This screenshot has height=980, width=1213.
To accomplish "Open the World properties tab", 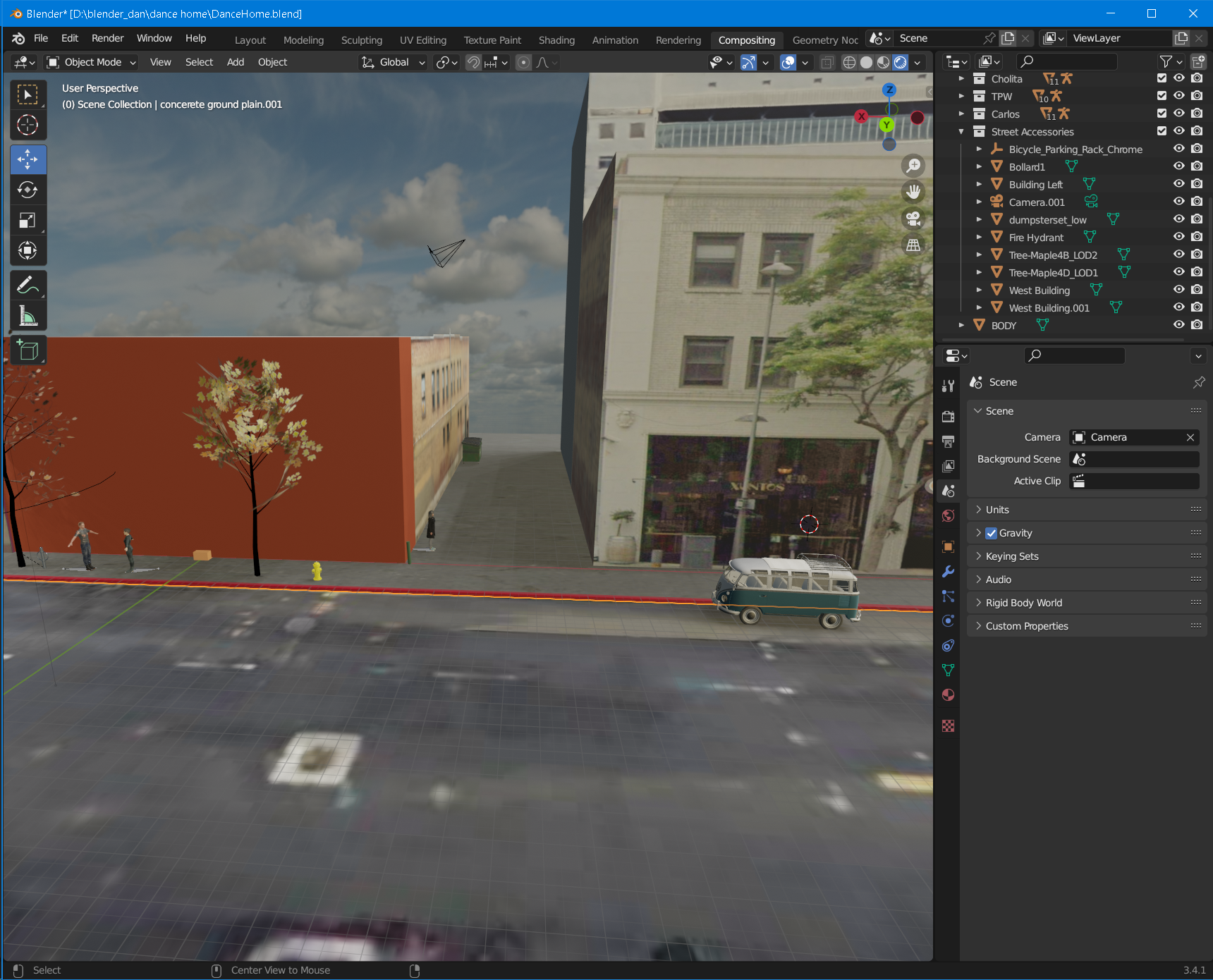I will pyautogui.click(x=949, y=516).
